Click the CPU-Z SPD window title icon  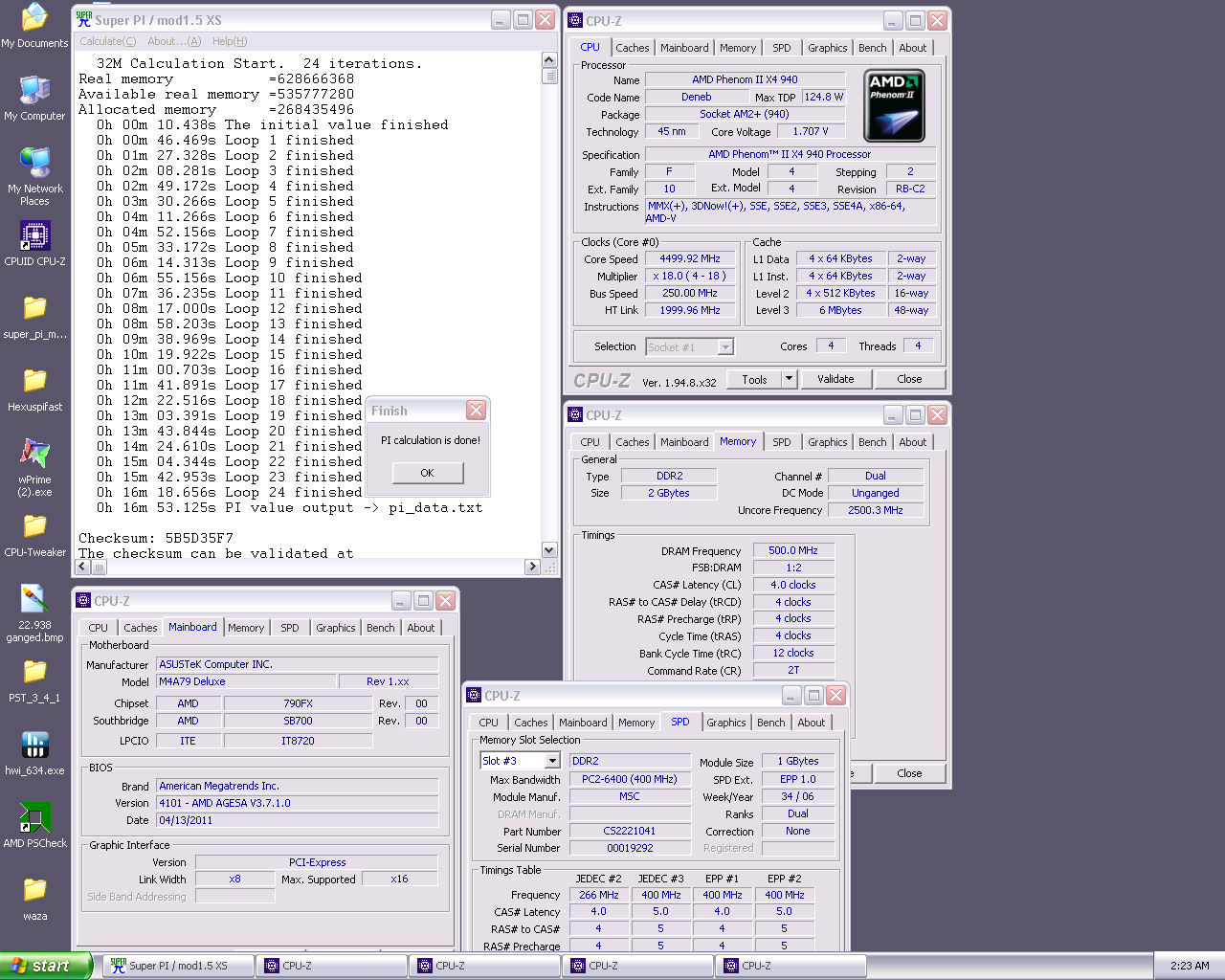coord(474,695)
